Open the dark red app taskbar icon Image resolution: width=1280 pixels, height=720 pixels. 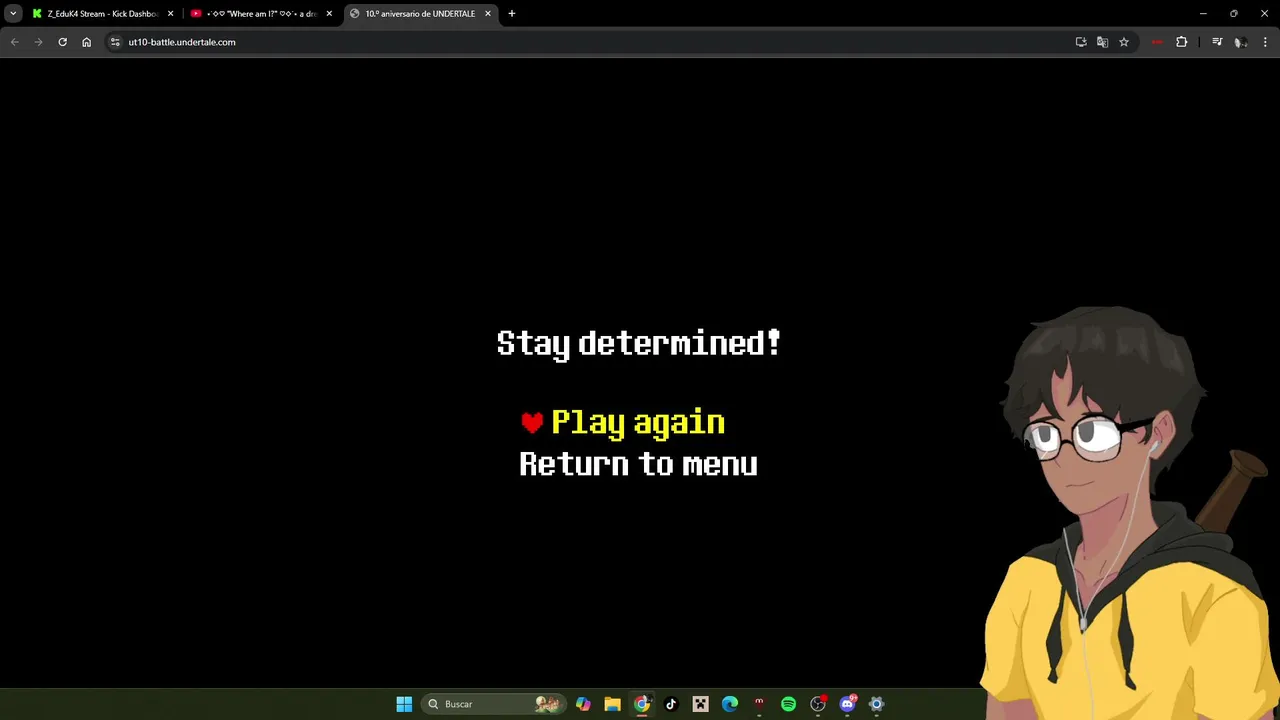(x=759, y=704)
